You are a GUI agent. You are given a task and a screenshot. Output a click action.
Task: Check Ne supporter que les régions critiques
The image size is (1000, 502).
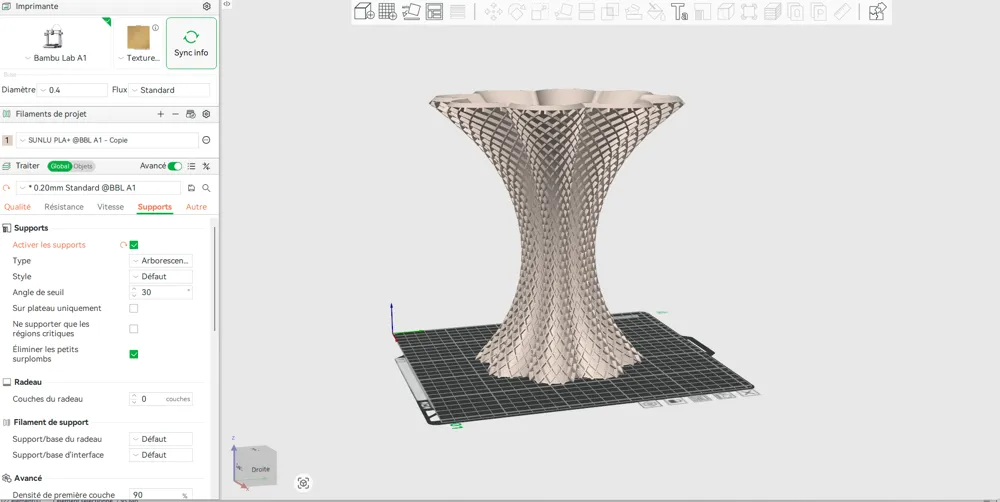click(x=134, y=329)
